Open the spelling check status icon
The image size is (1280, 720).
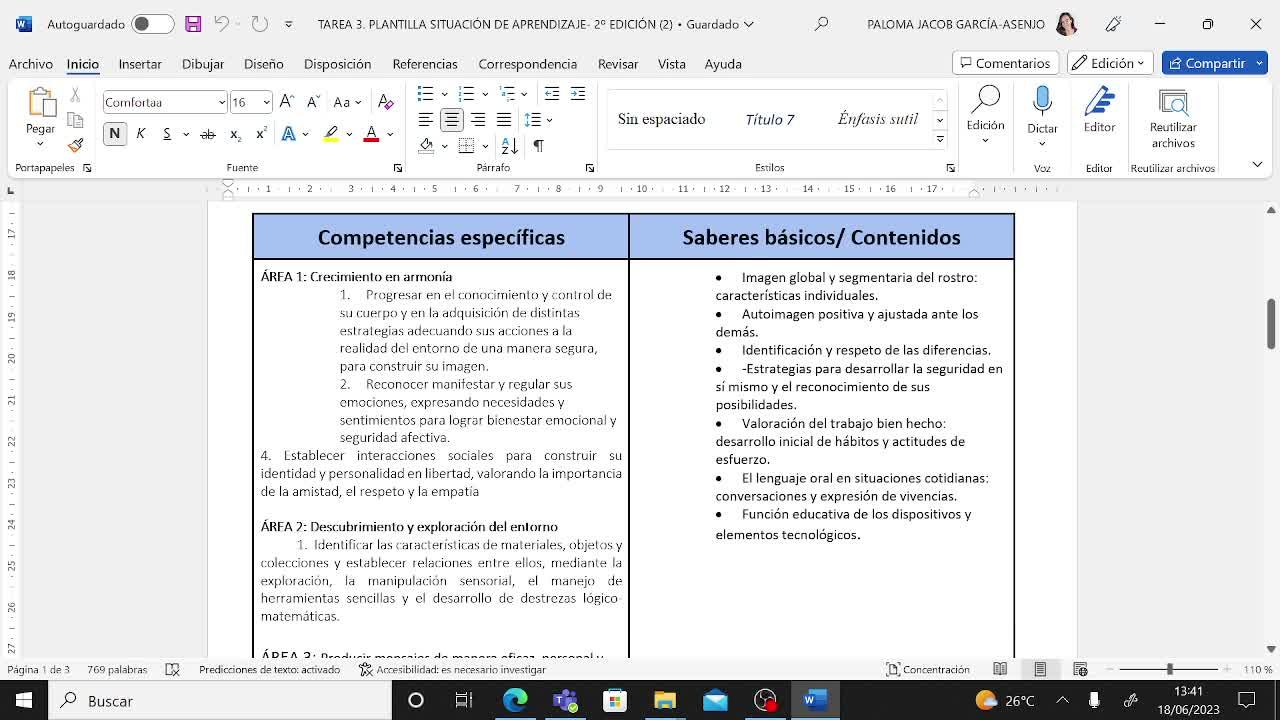[172, 670]
